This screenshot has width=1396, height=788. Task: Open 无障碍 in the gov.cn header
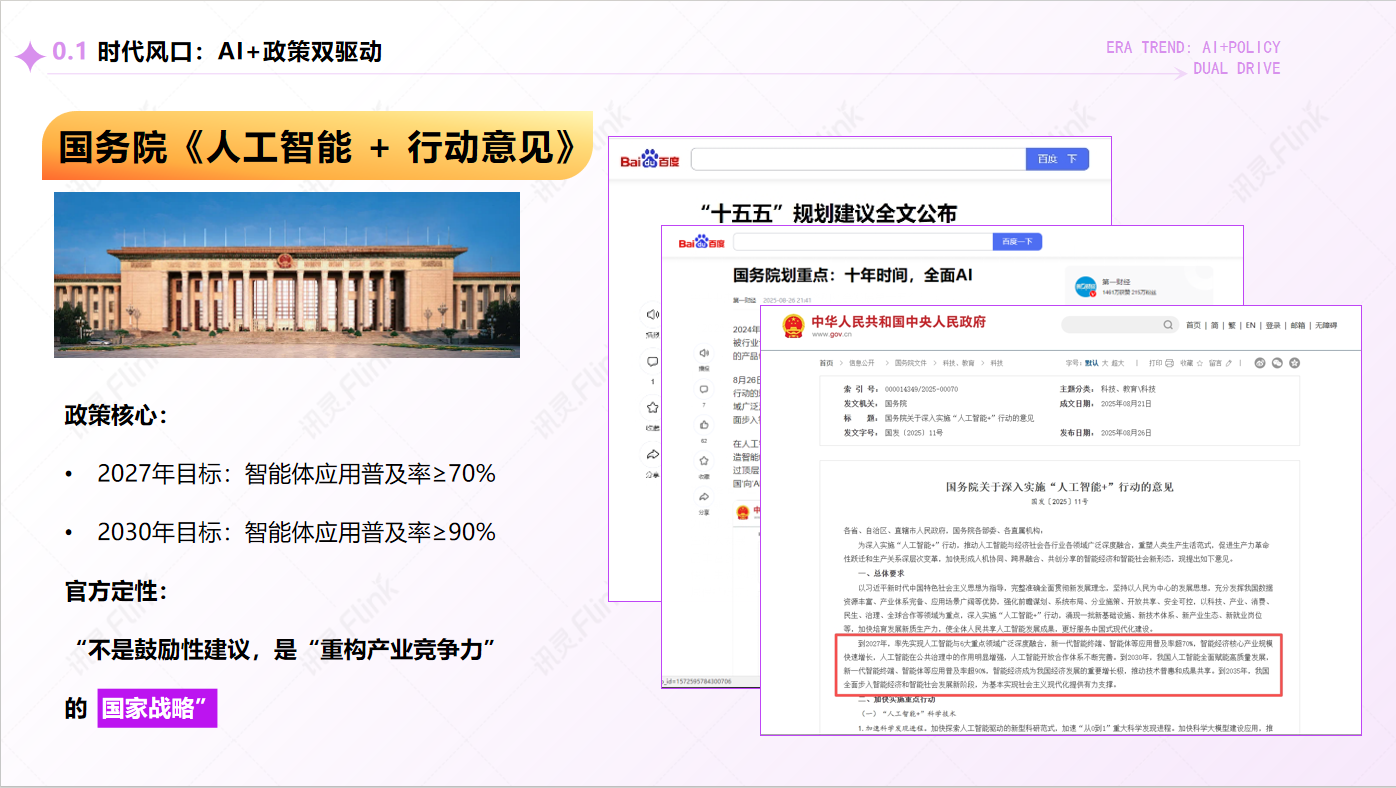click(x=1326, y=325)
